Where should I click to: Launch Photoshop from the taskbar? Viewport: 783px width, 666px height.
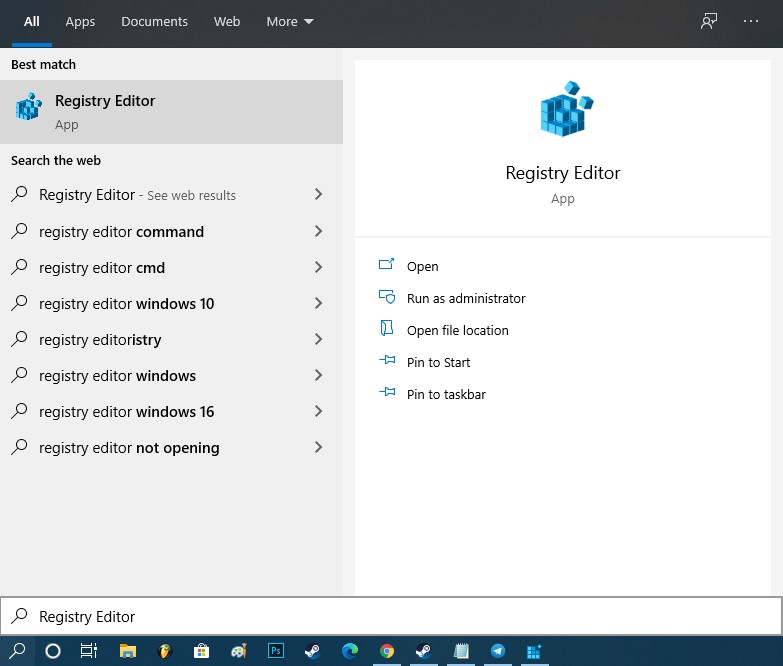click(x=276, y=651)
